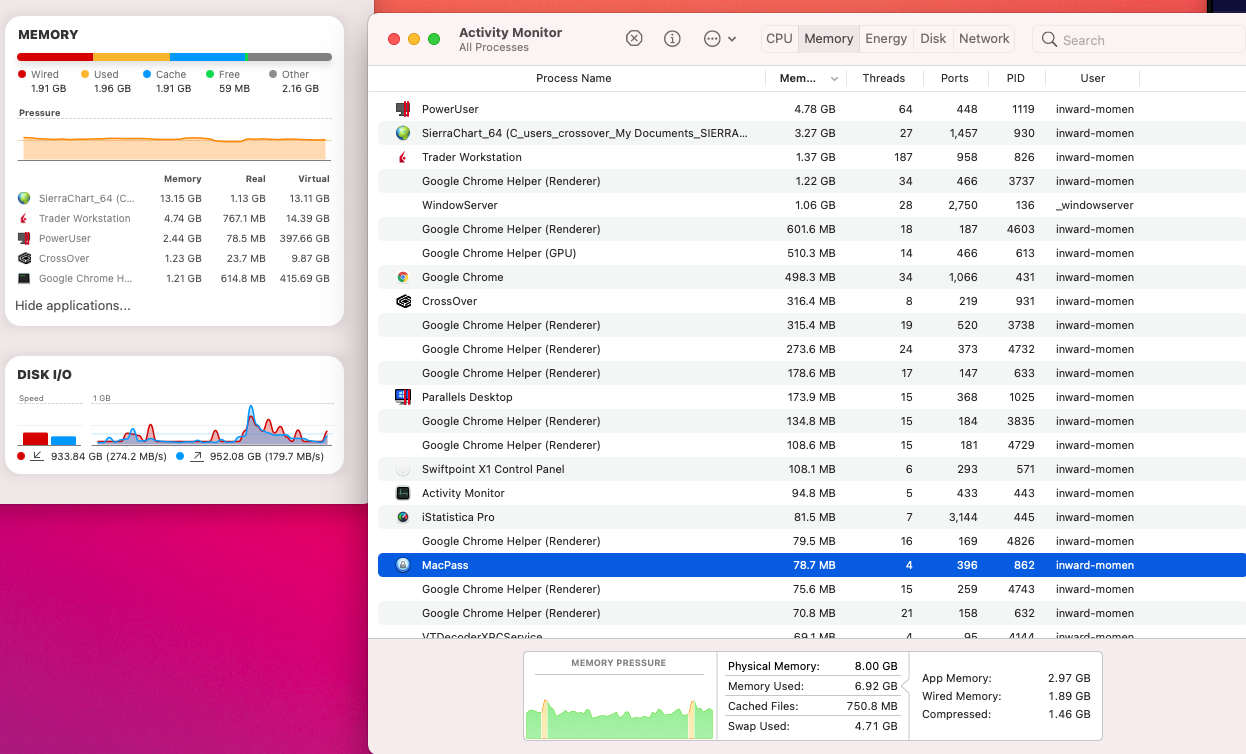The height and width of the screenshot is (754, 1246).
Task: Click the Swap Used 4.71 GB value
Action: 876,726
